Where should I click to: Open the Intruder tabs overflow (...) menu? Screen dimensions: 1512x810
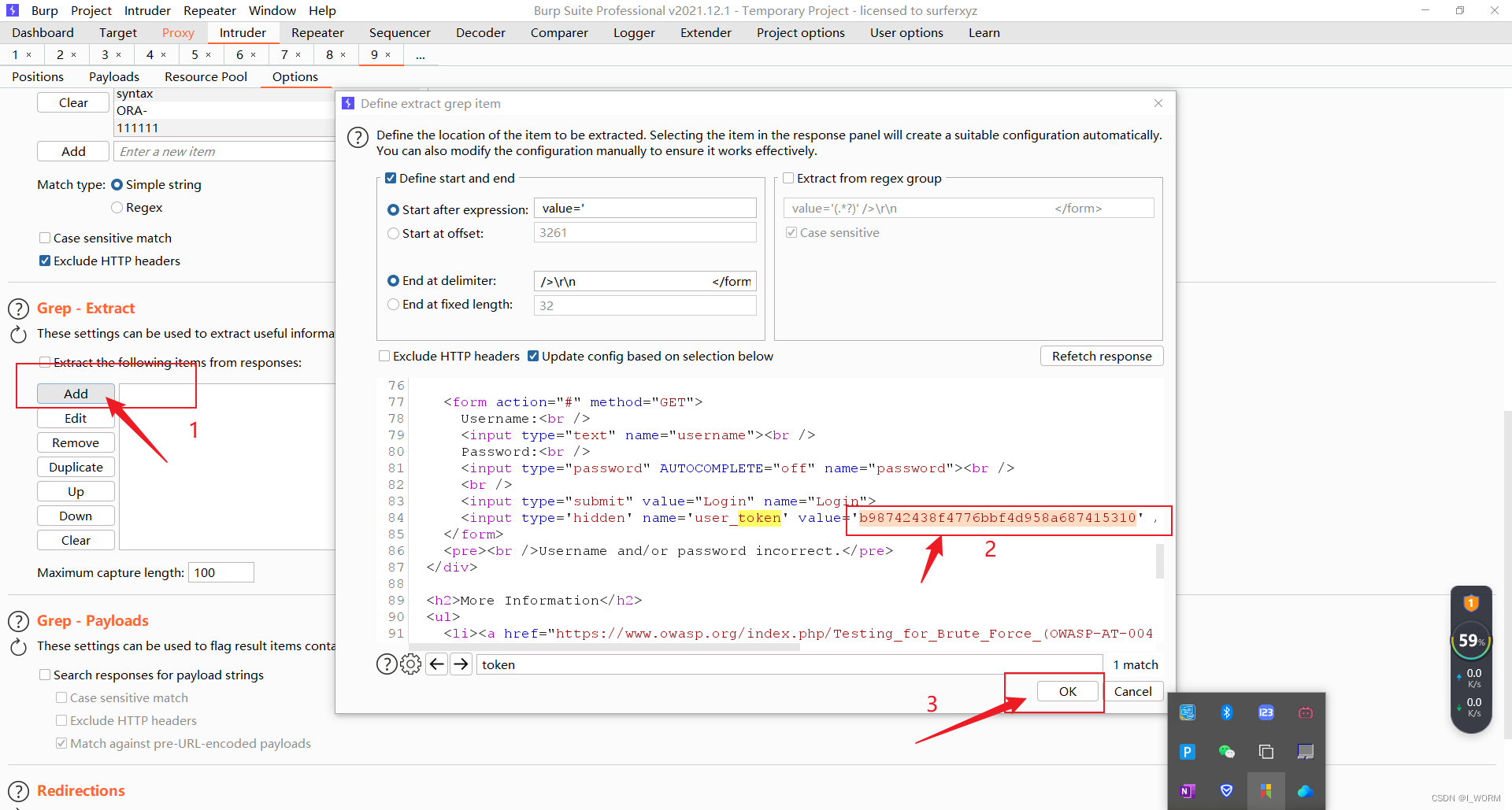pos(421,55)
